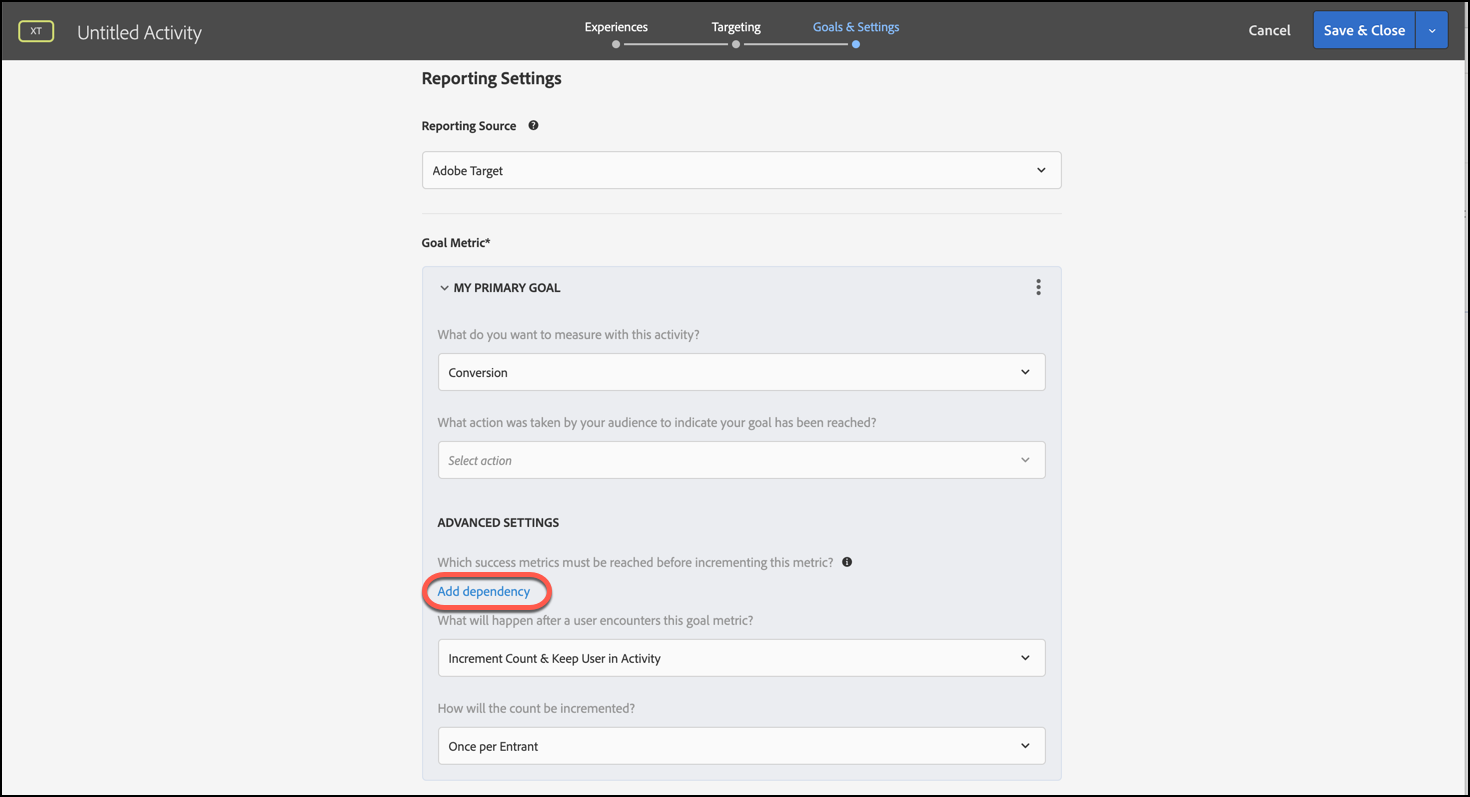
Task: Click the Reporting Source help icon
Action: tap(533, 126)
